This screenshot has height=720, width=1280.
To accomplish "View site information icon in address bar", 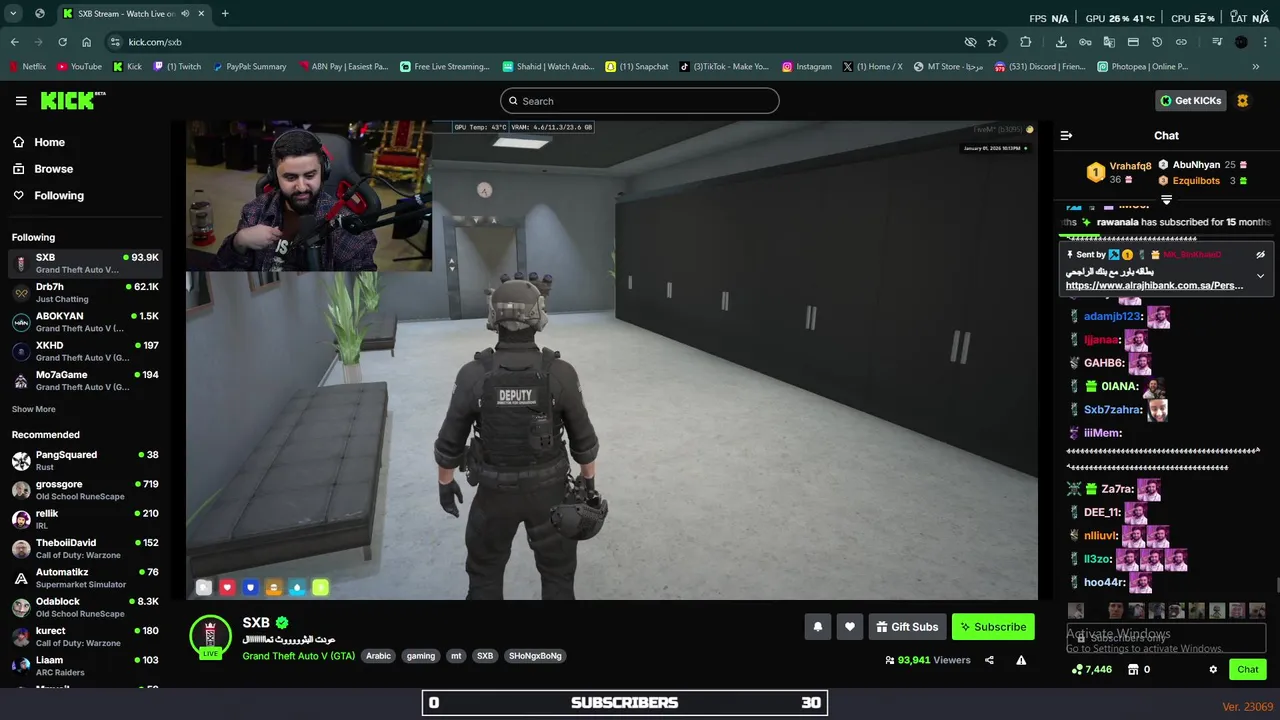I will [x=115, y=42].
